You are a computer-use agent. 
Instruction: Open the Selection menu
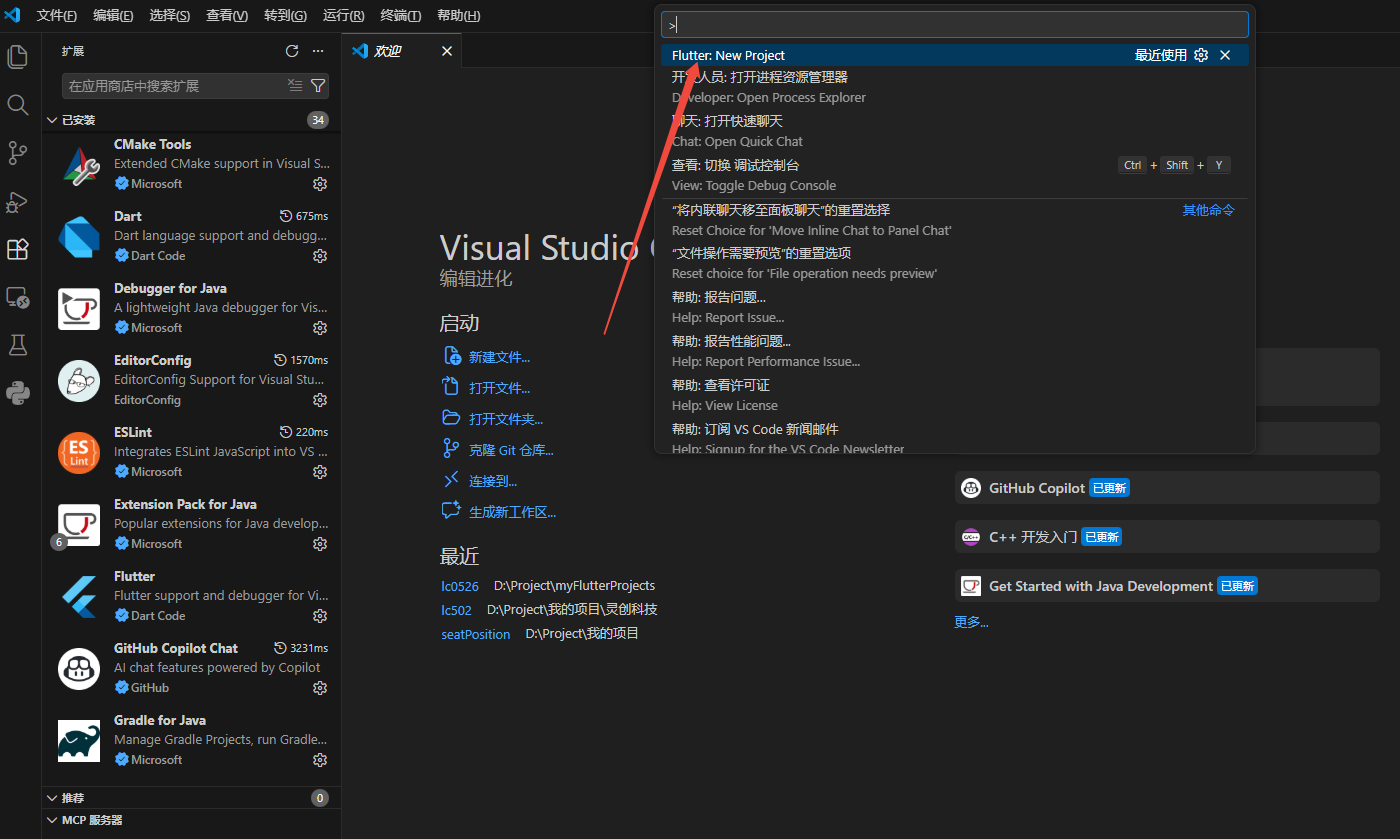tap(170, 16)
